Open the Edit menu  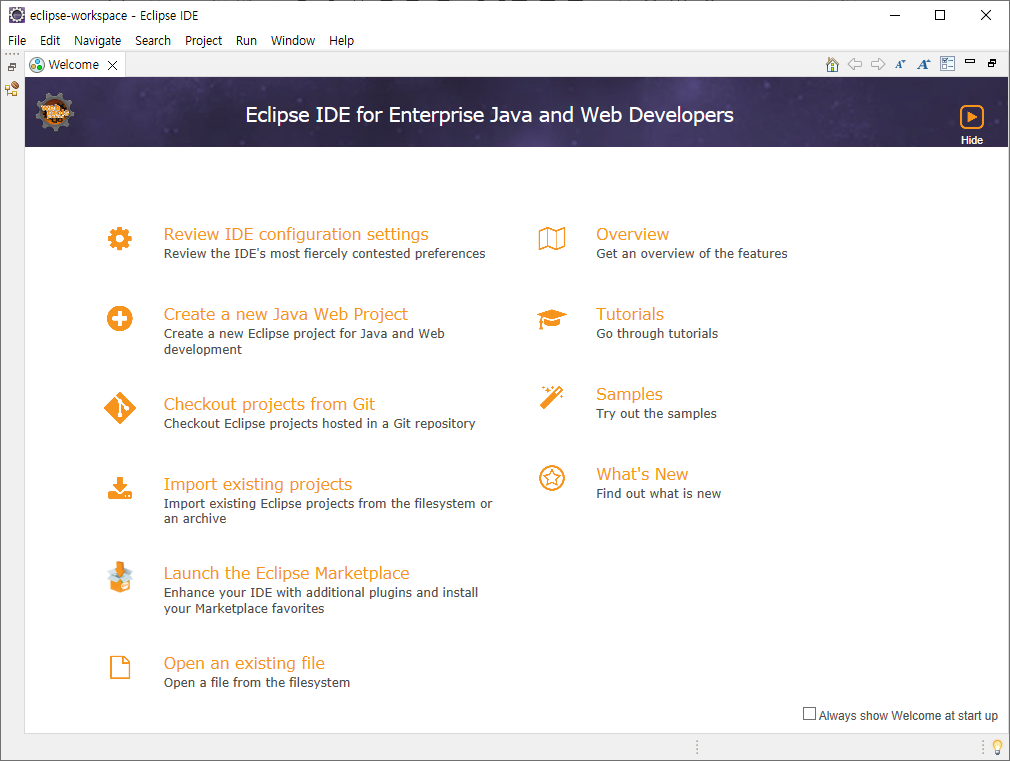click(50, 41)
